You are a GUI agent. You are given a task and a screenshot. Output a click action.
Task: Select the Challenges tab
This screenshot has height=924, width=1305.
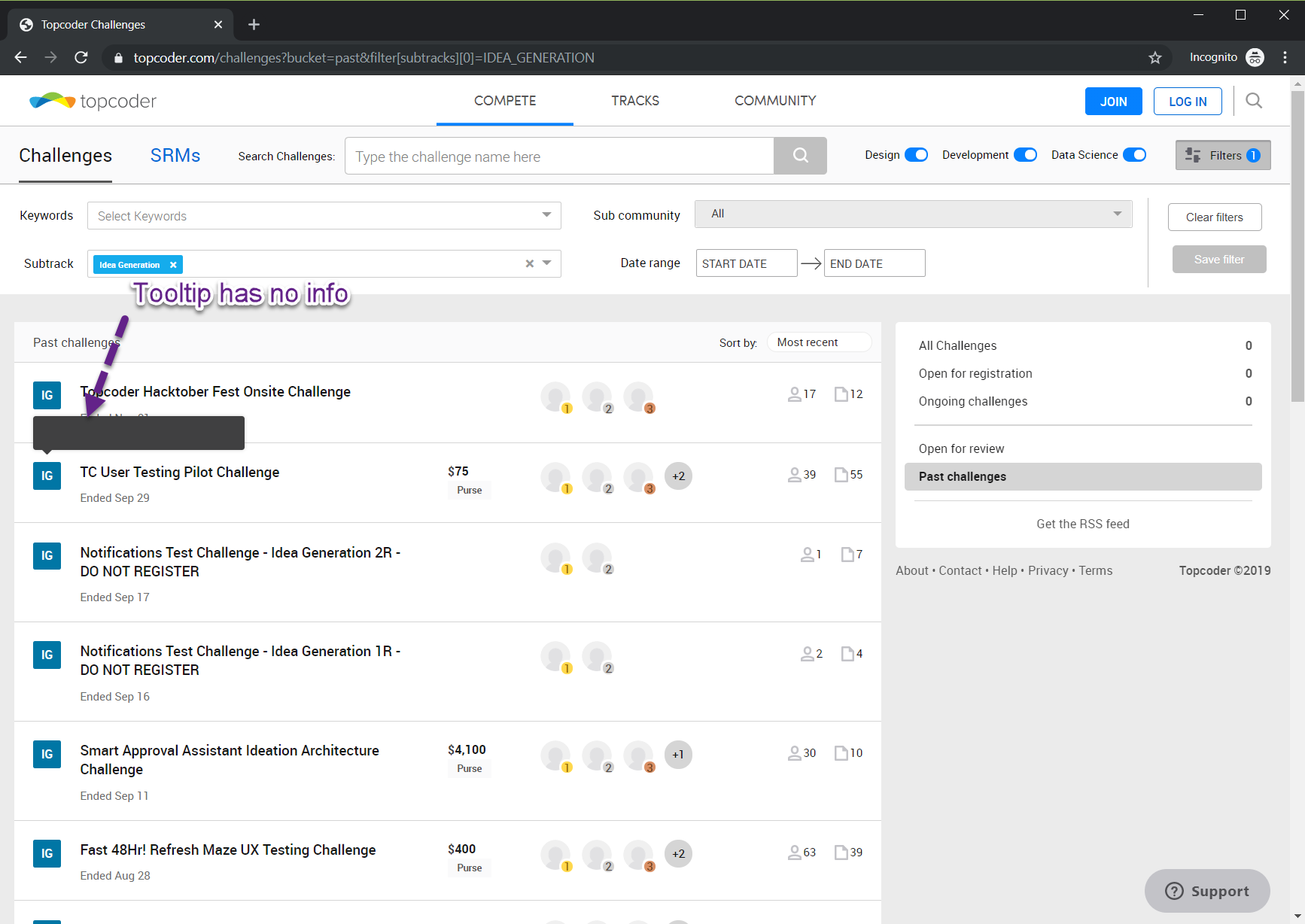(65, 156)
